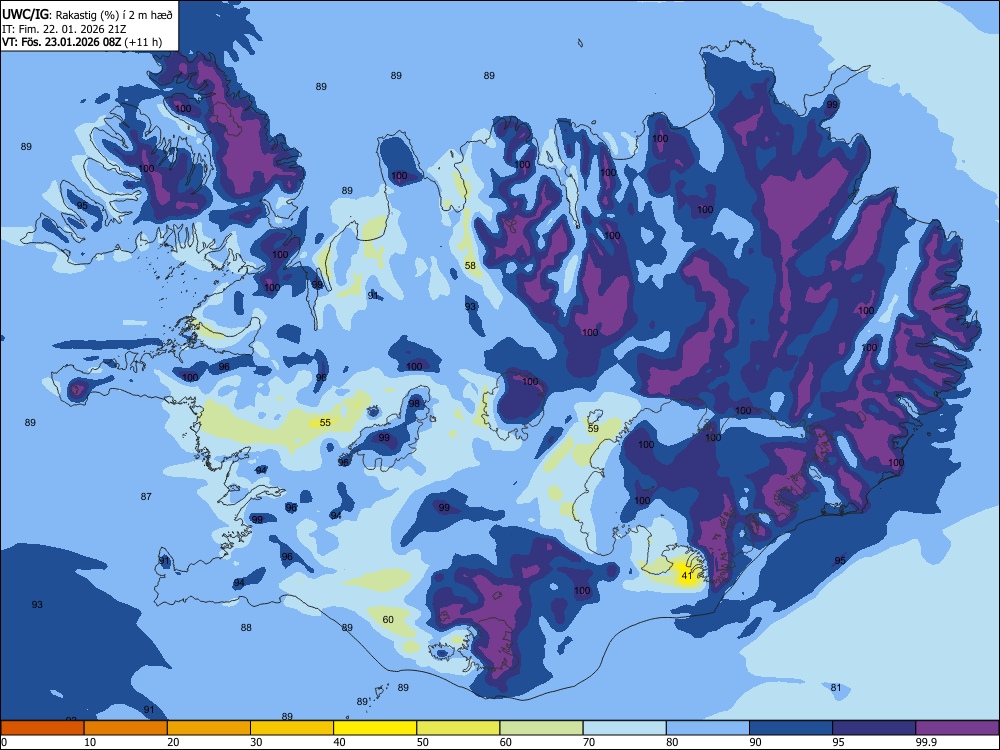Click the humidity value 87 over the sea
The width and height of the screenshot is (1000, 750).
pyautogui.click(x=146, y=496)
